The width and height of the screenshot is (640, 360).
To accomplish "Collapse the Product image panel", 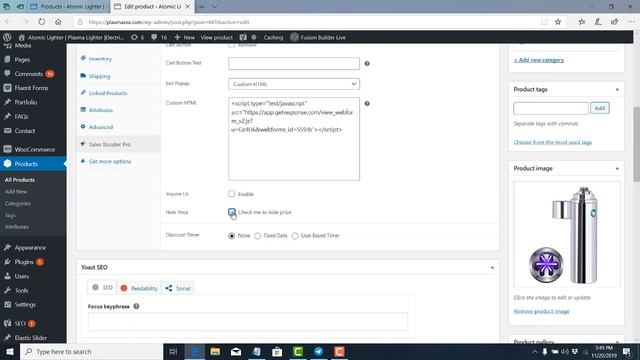I will click(617, 168).
